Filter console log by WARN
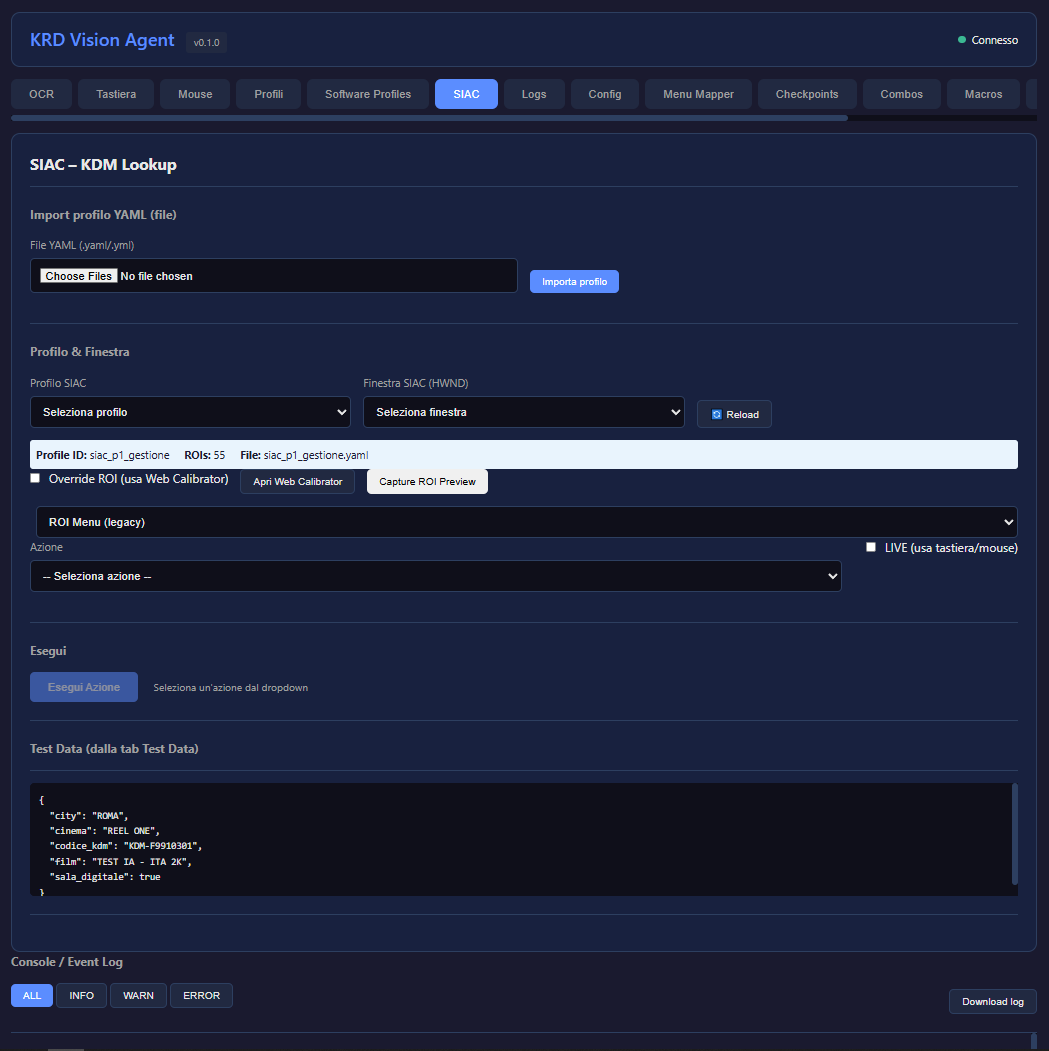Viewport: 1049px width, 1051px height. click(138, 995)
